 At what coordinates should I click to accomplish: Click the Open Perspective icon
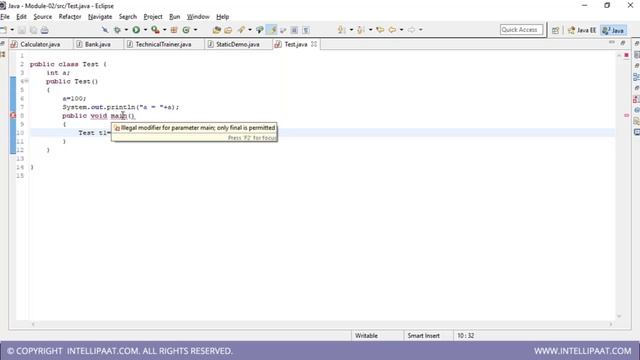(x=556, y=30)
